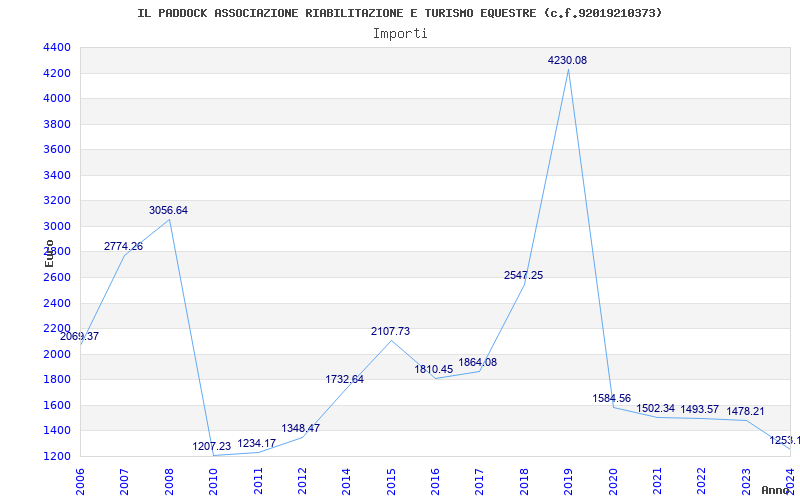Select the 3000 y-axis tick label
This screenshot has width=800, height=500.
57,226
